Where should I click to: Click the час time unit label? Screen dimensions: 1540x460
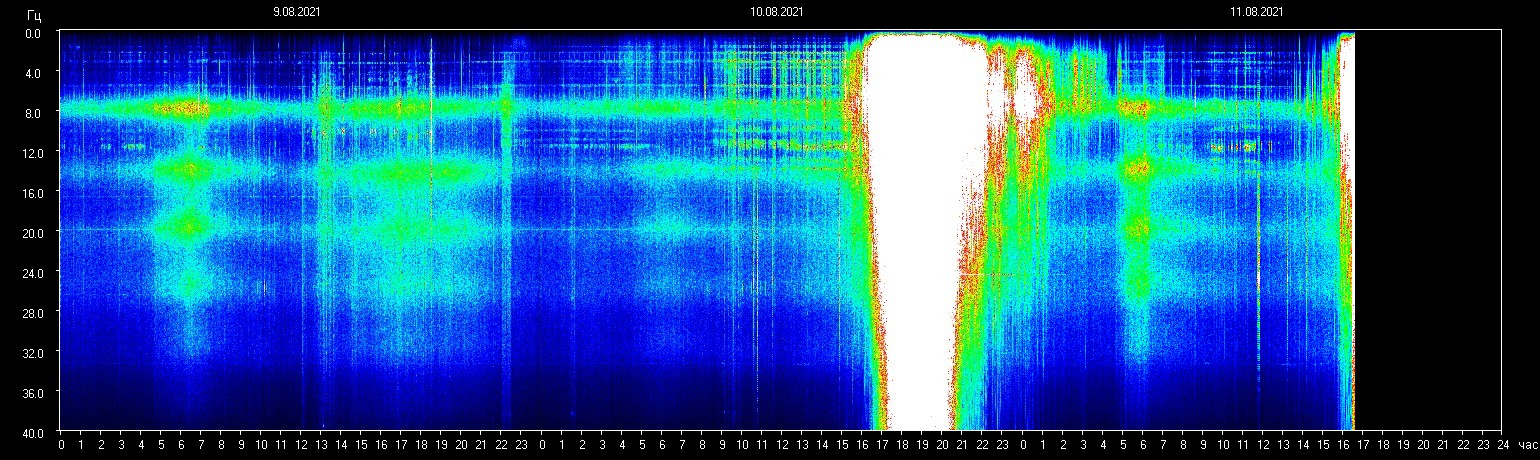tap(1526, 444)
